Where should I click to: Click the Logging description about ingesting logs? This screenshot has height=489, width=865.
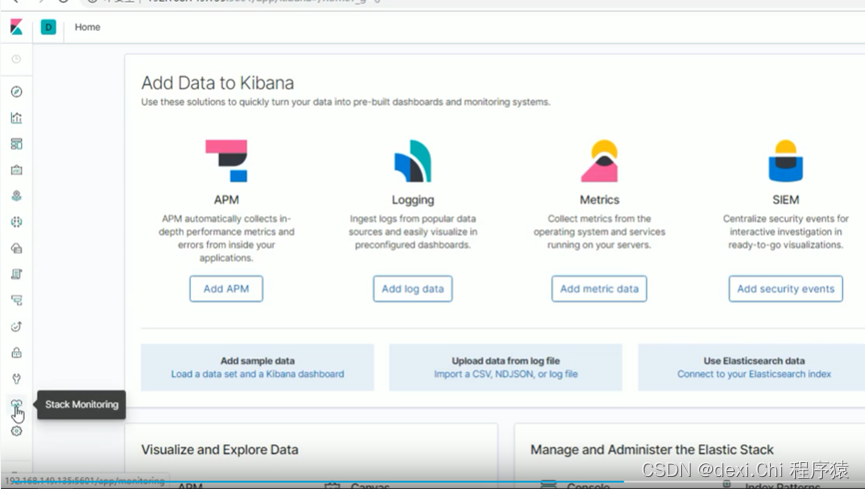[413, 232]
